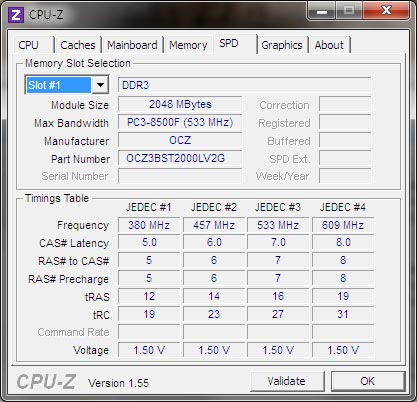Click the RAS# Precharge row label
The image size is (417, 402).
(68, 279)
